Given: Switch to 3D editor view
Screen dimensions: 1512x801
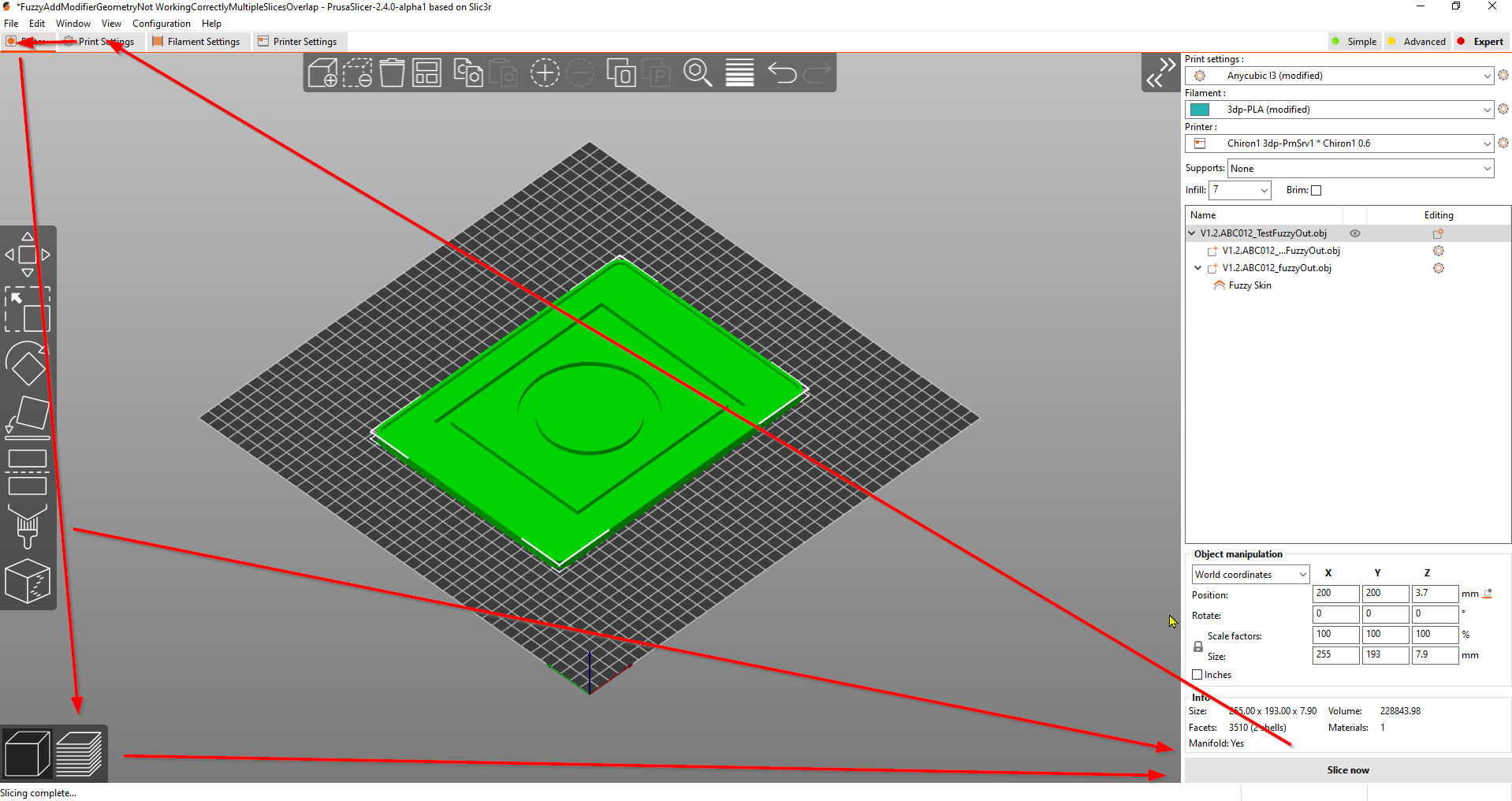Looking at the screenshot, I should tap(27, 754).
